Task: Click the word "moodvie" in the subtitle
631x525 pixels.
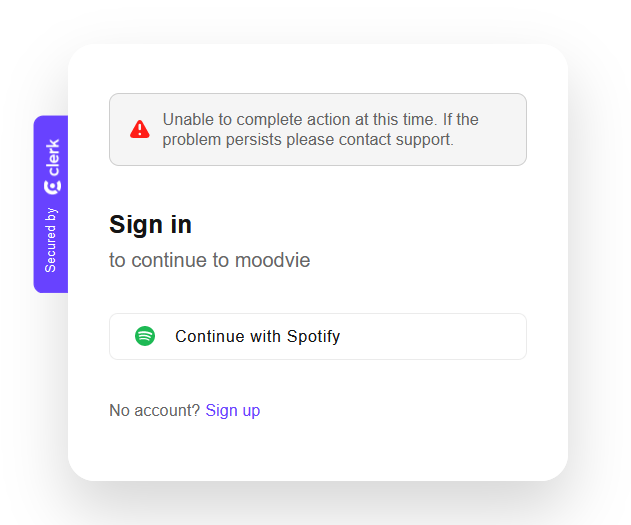Action: pyautogui.click(x=272, y=260)
